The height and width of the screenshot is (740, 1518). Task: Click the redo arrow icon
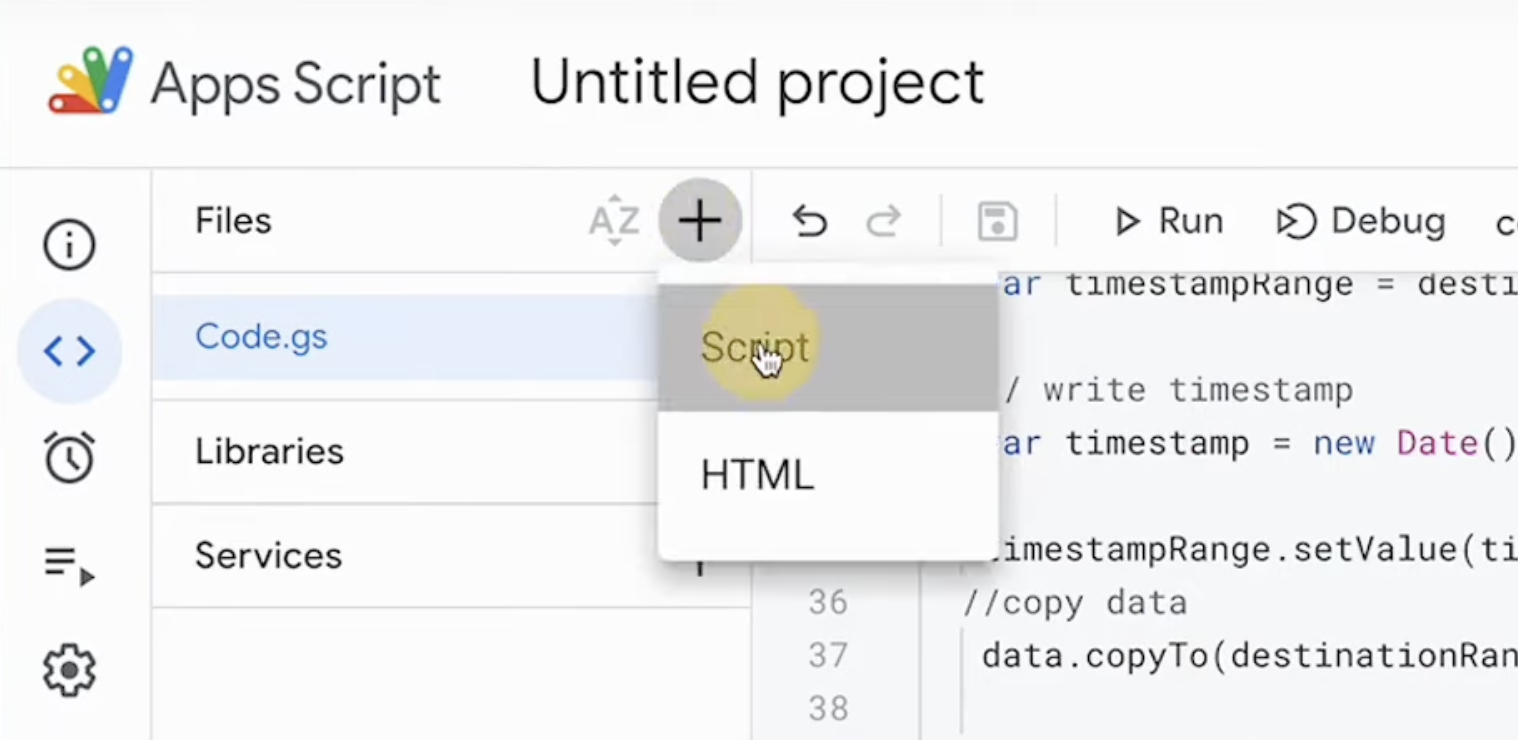pyautogui.click(x=883, y=221)
